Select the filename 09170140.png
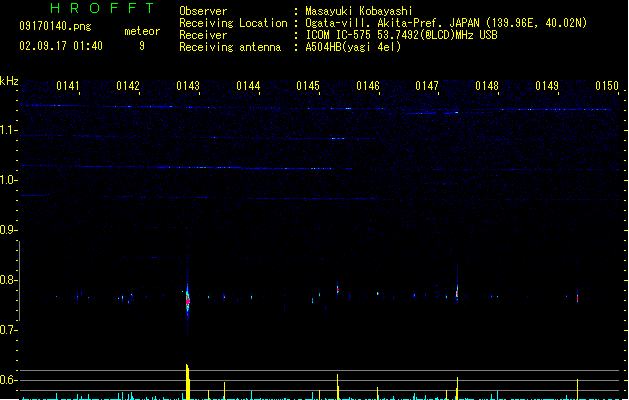This screenshot has width=629, height=400. coord(55,26)
